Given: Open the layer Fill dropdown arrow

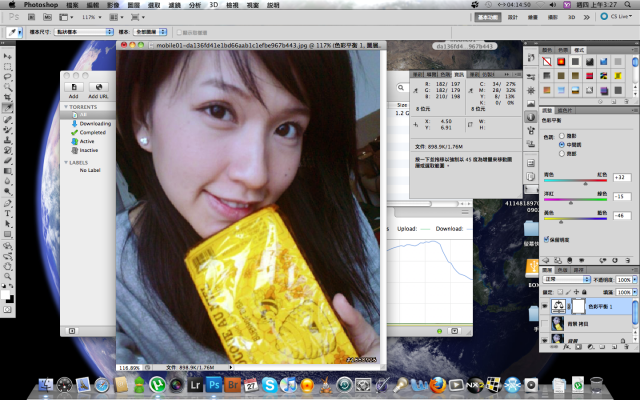Looking at the screenshot, I should point(635,292).
